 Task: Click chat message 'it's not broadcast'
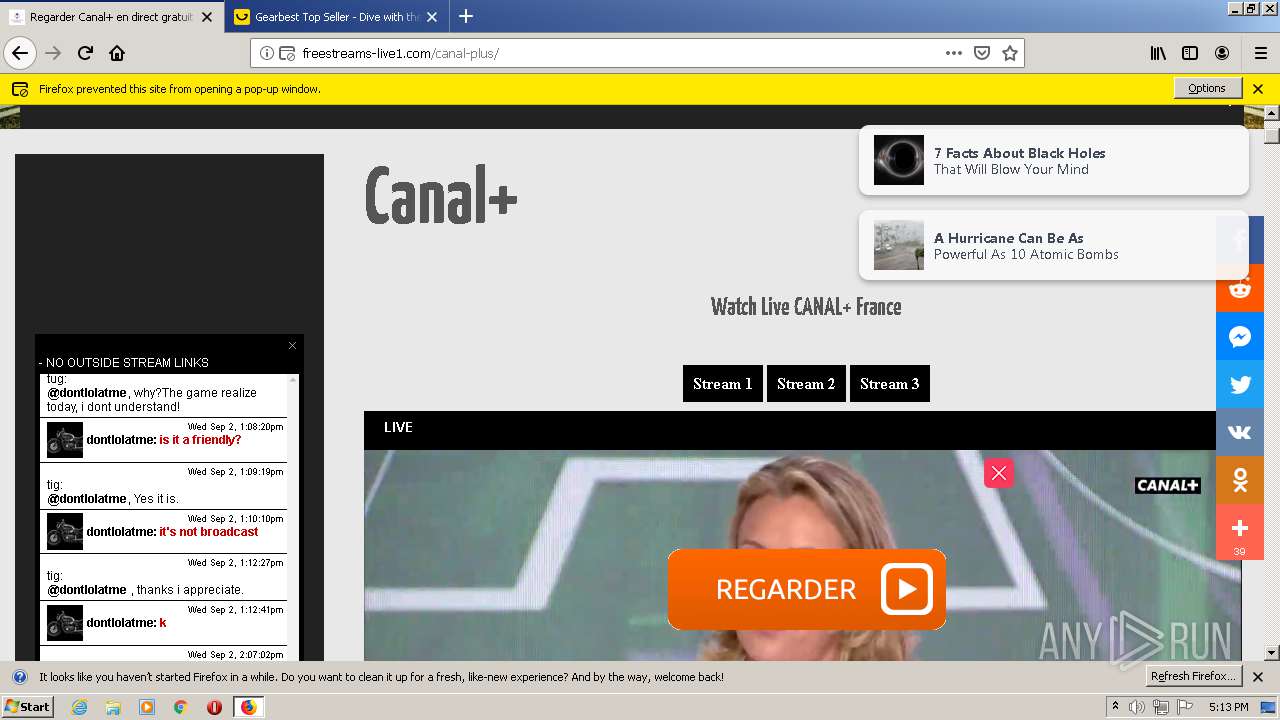209,532
